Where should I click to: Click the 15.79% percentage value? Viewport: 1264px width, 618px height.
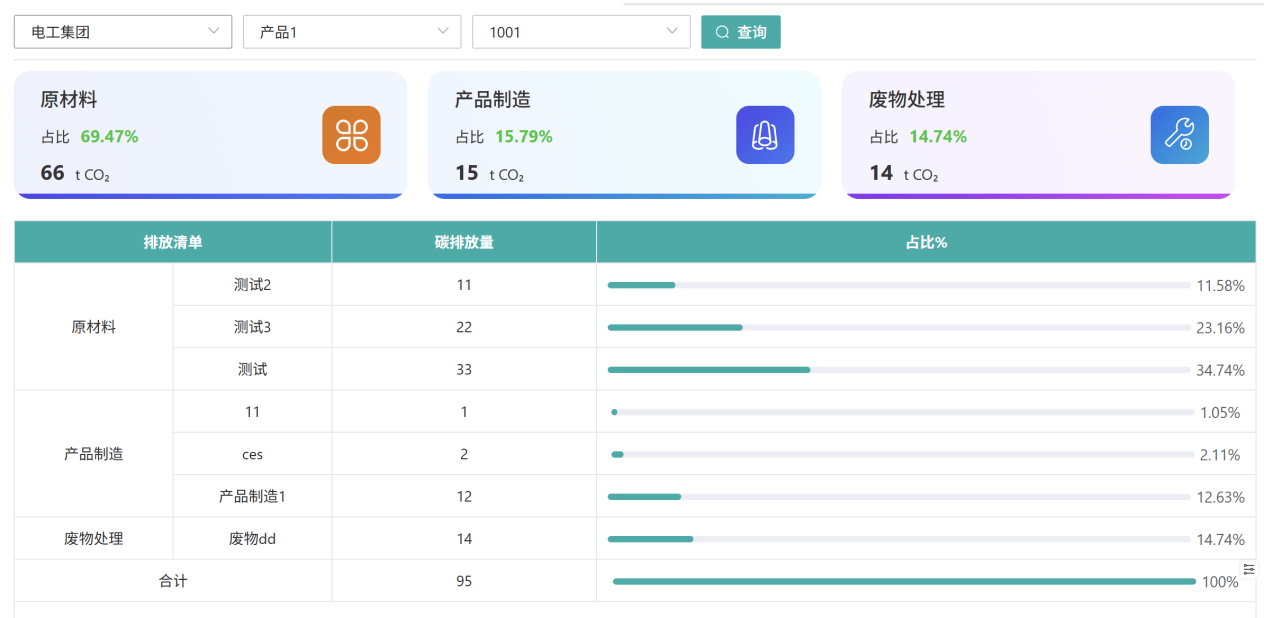point(524,137)
